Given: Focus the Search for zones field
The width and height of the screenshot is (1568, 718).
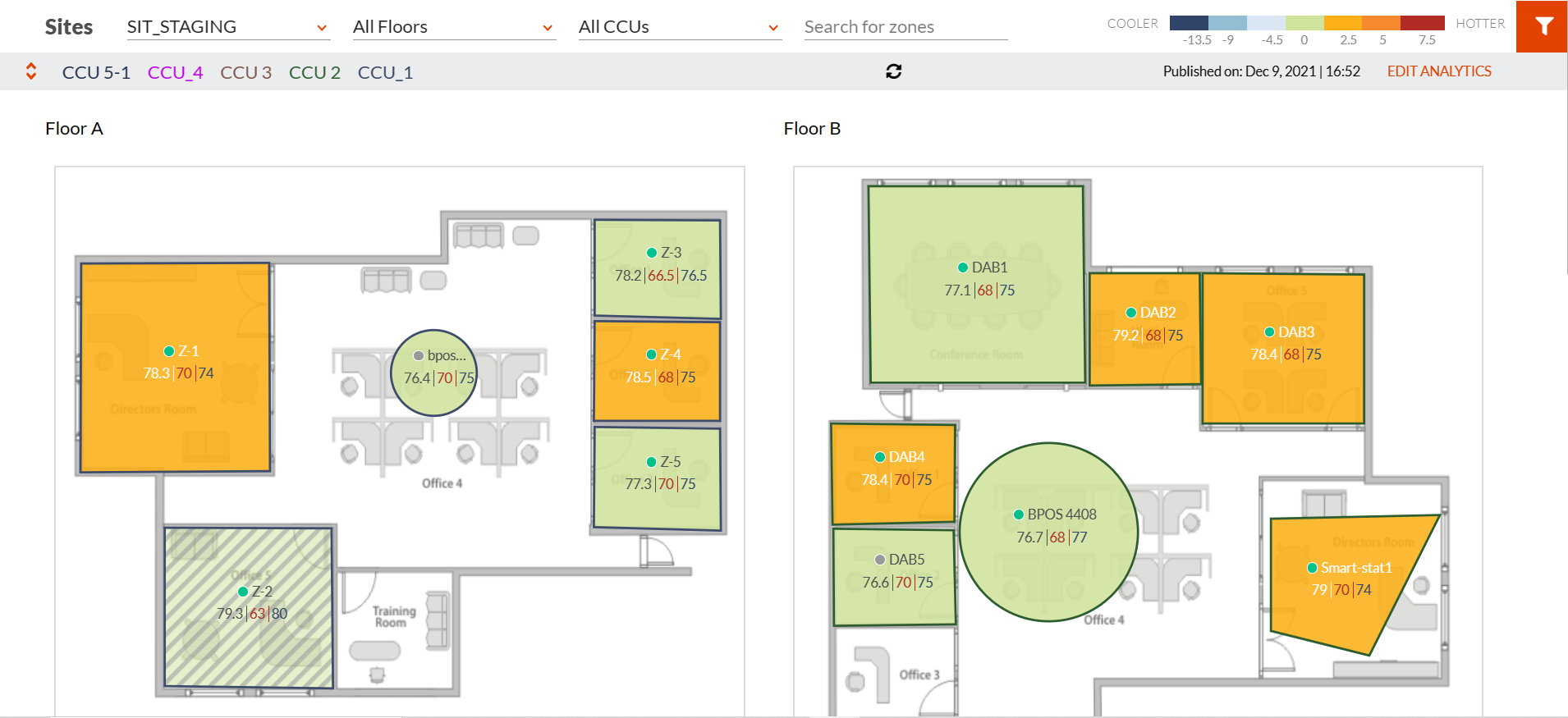Looking at the screenshot, I should pos(905,27).
